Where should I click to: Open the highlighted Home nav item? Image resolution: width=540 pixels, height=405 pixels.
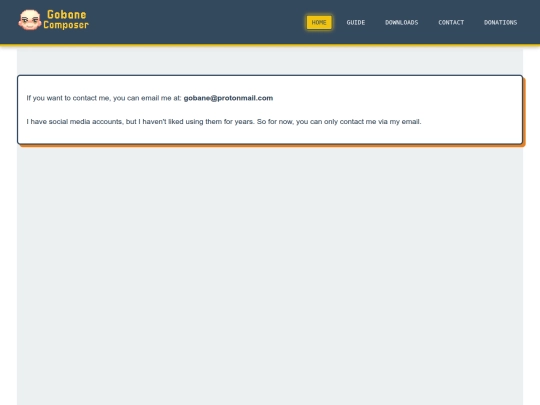[319, 22]
